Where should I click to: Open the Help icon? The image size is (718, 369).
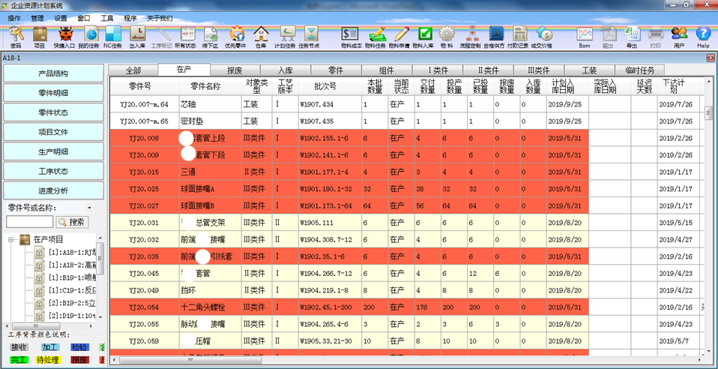[703, 37]
